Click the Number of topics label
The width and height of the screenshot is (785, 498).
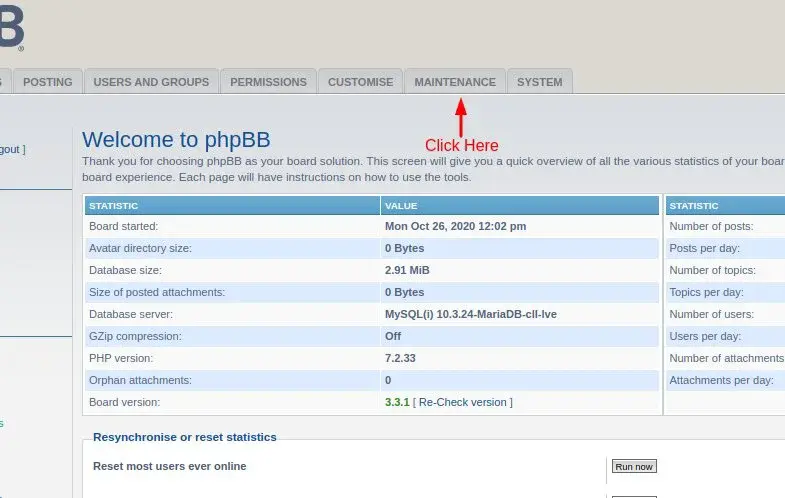[x=712, y=270]
